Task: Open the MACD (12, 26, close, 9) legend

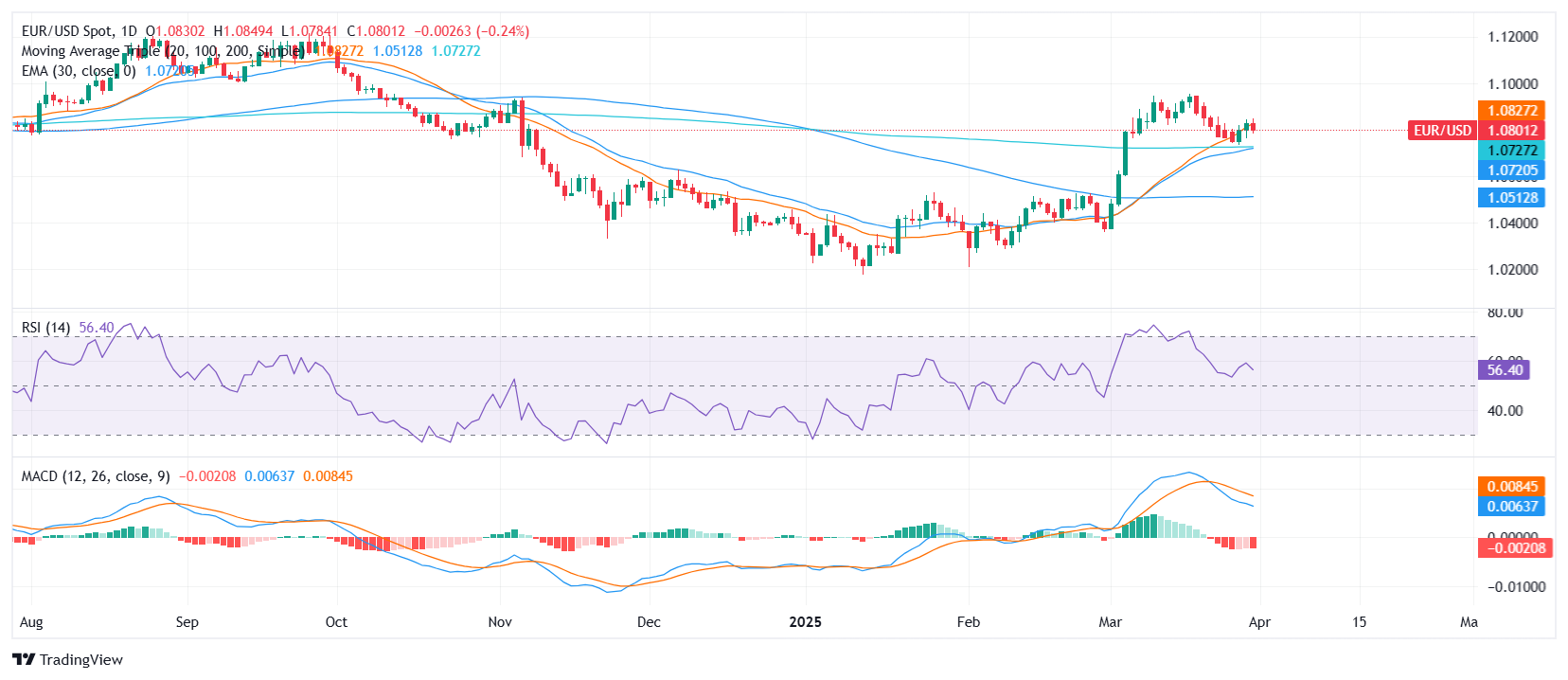Action: tap(96, 476)
